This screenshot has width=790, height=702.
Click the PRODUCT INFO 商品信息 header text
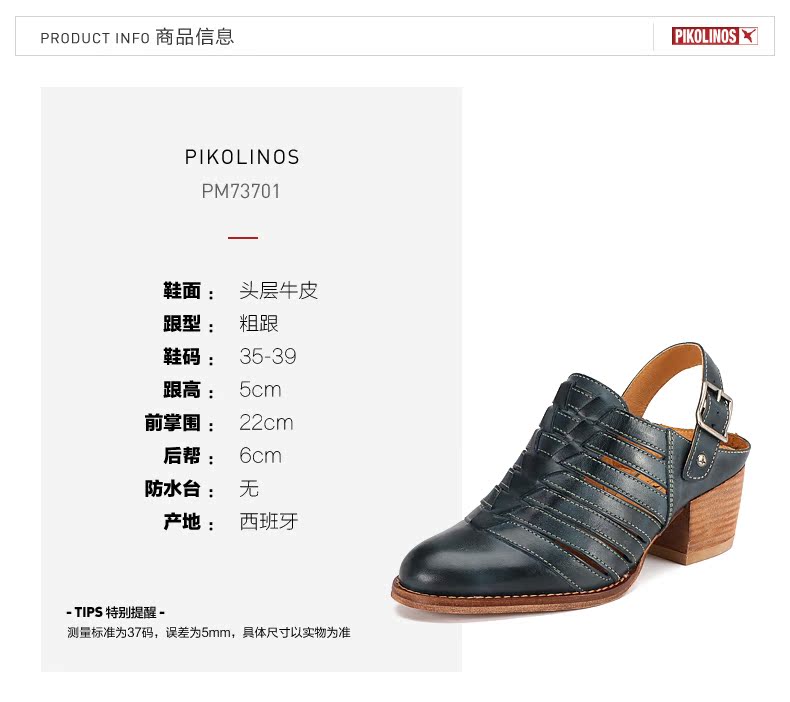coord(137,37)
